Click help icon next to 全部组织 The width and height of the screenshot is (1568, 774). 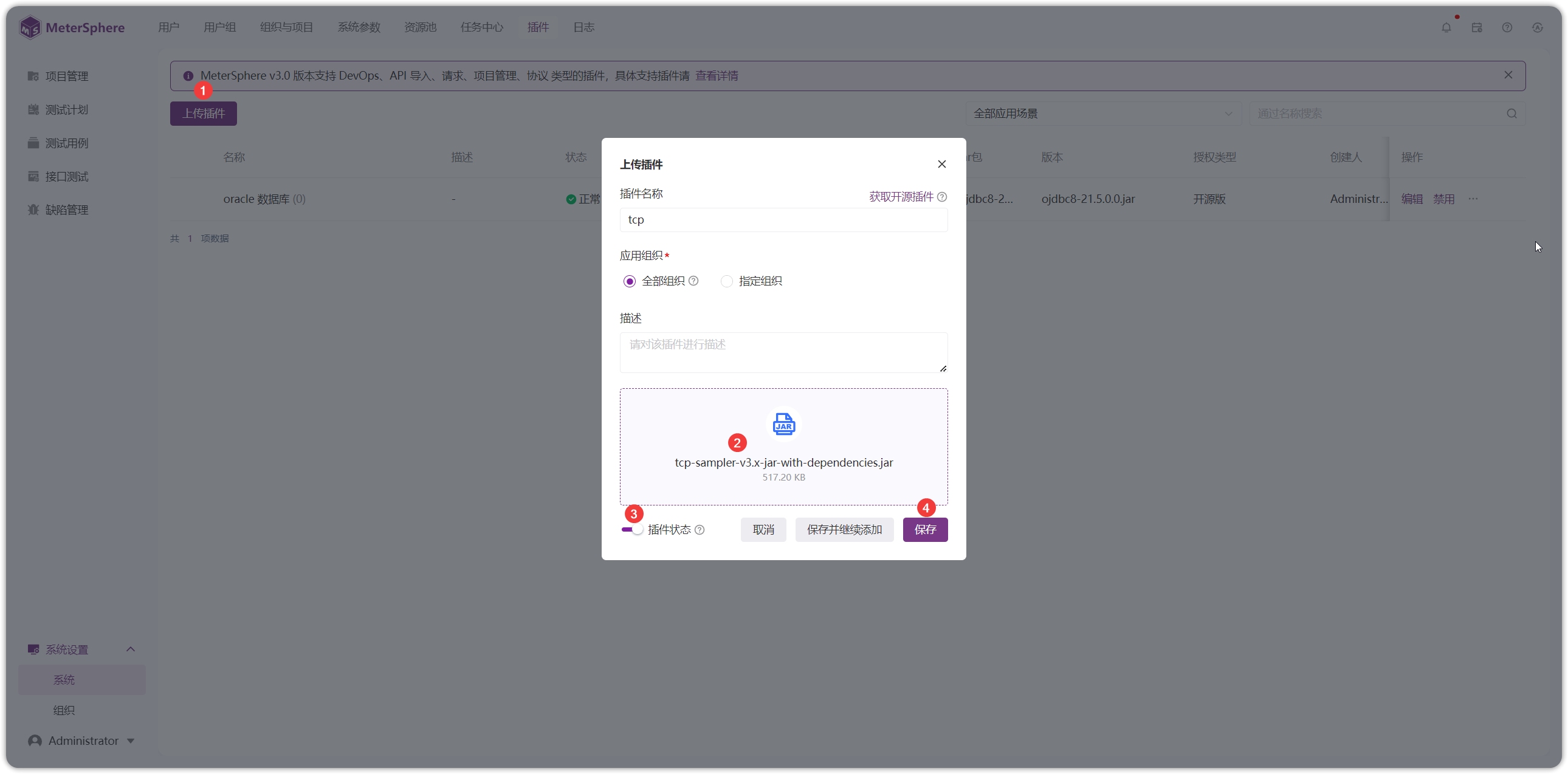(x=693, y=281)
